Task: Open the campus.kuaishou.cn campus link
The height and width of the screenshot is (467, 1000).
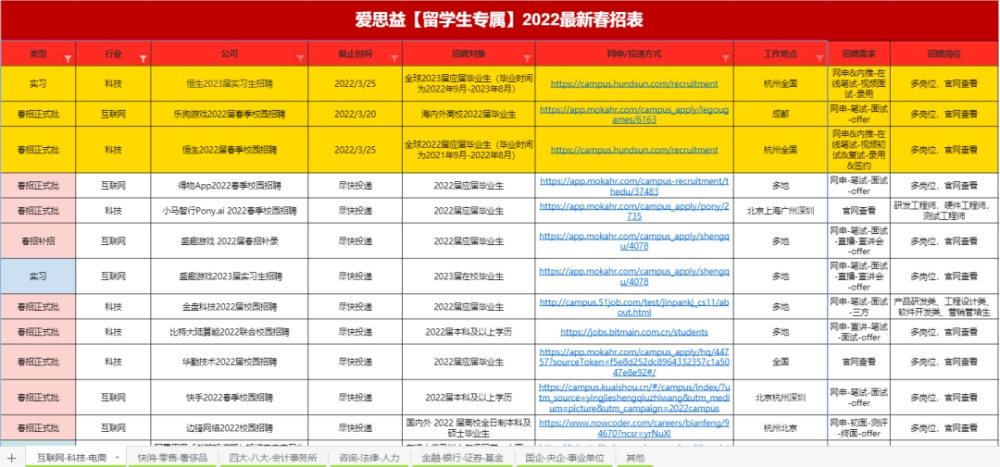Action: coord(634,397)
